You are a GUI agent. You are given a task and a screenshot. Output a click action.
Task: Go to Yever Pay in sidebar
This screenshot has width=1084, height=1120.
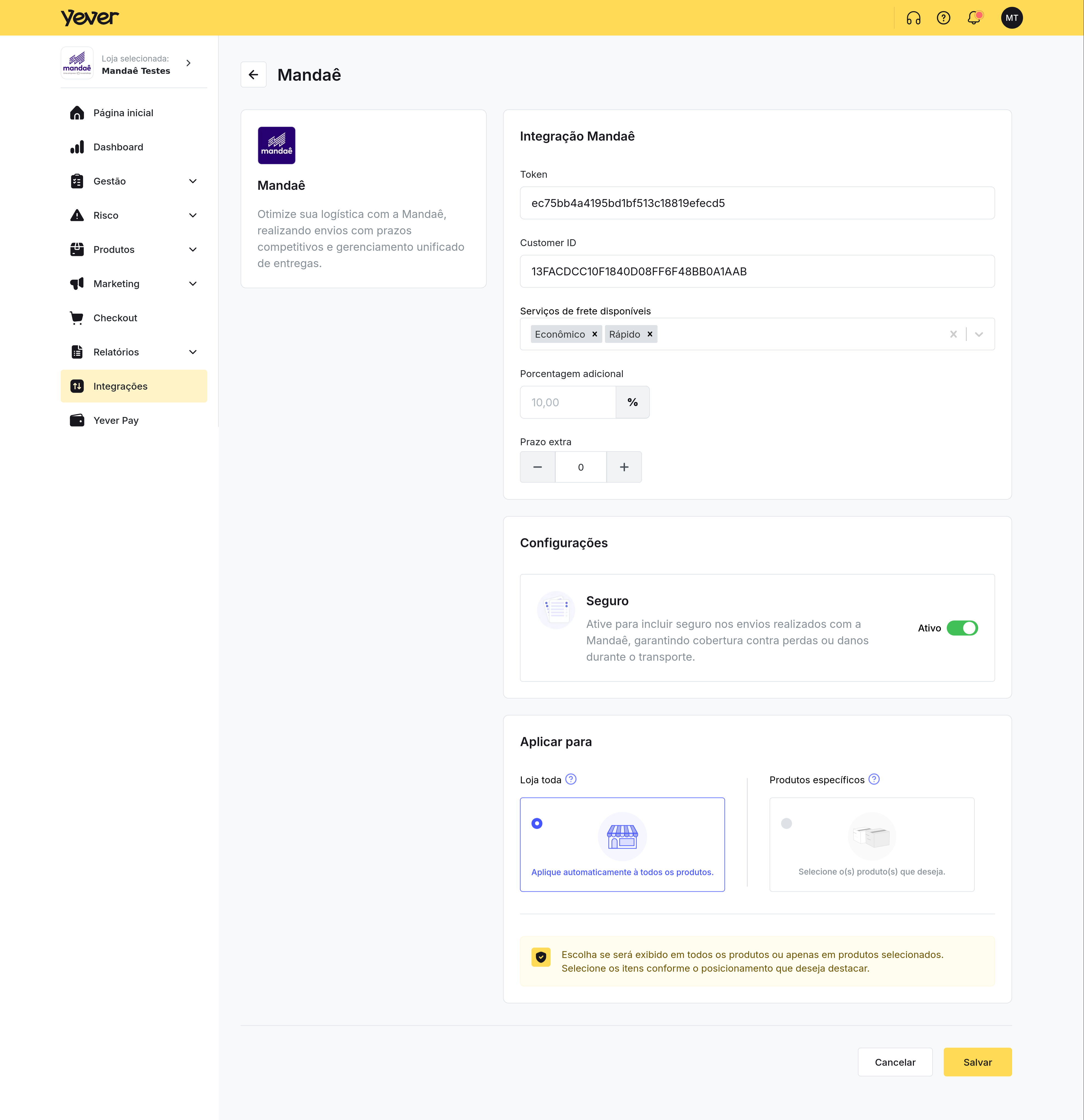(x=116, y=421)
